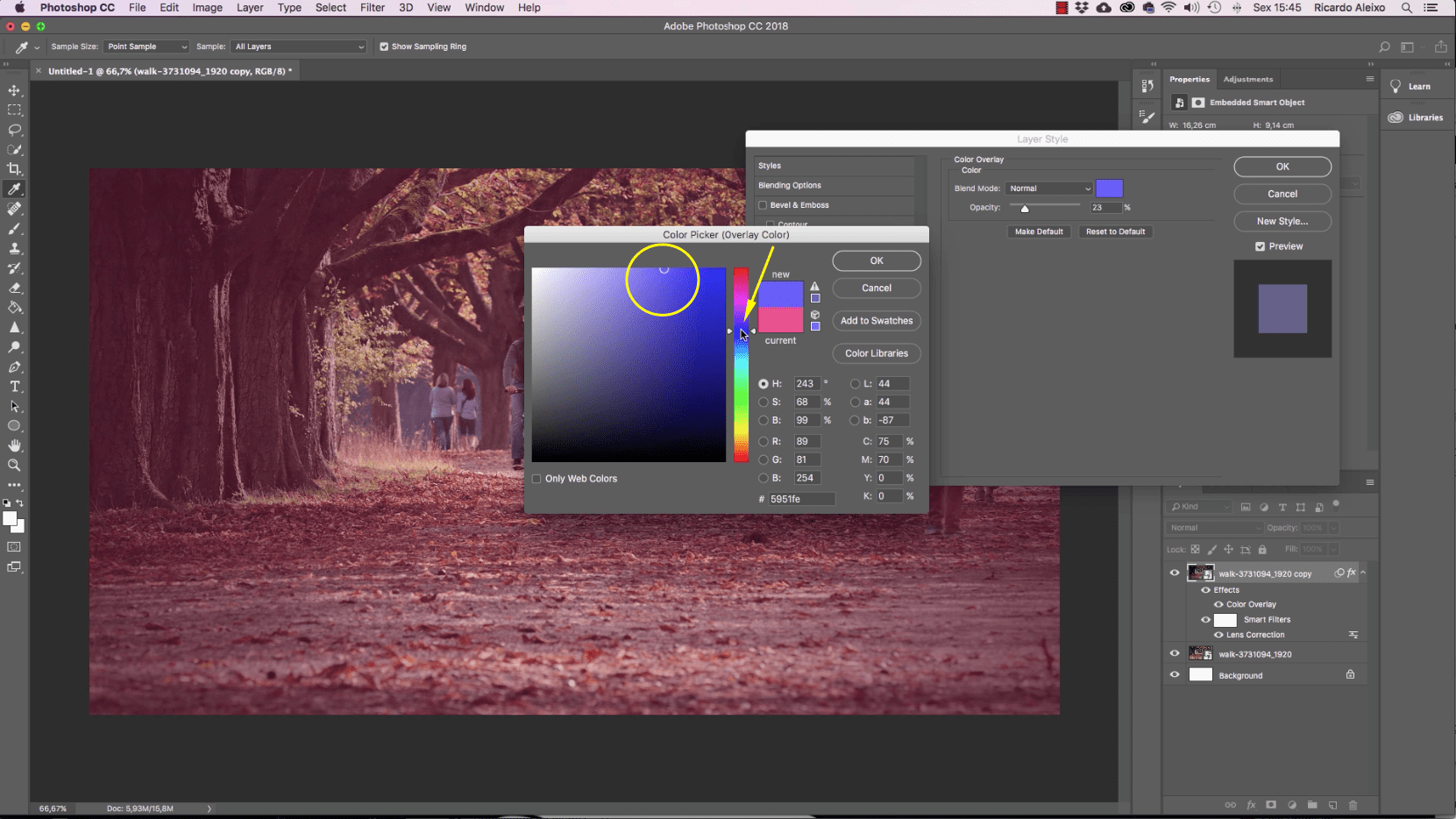Viewport: 1456px width, 819px height.
Task: Select the L lightness radio button
Action: pyautogui.click(x=855, y=383)
